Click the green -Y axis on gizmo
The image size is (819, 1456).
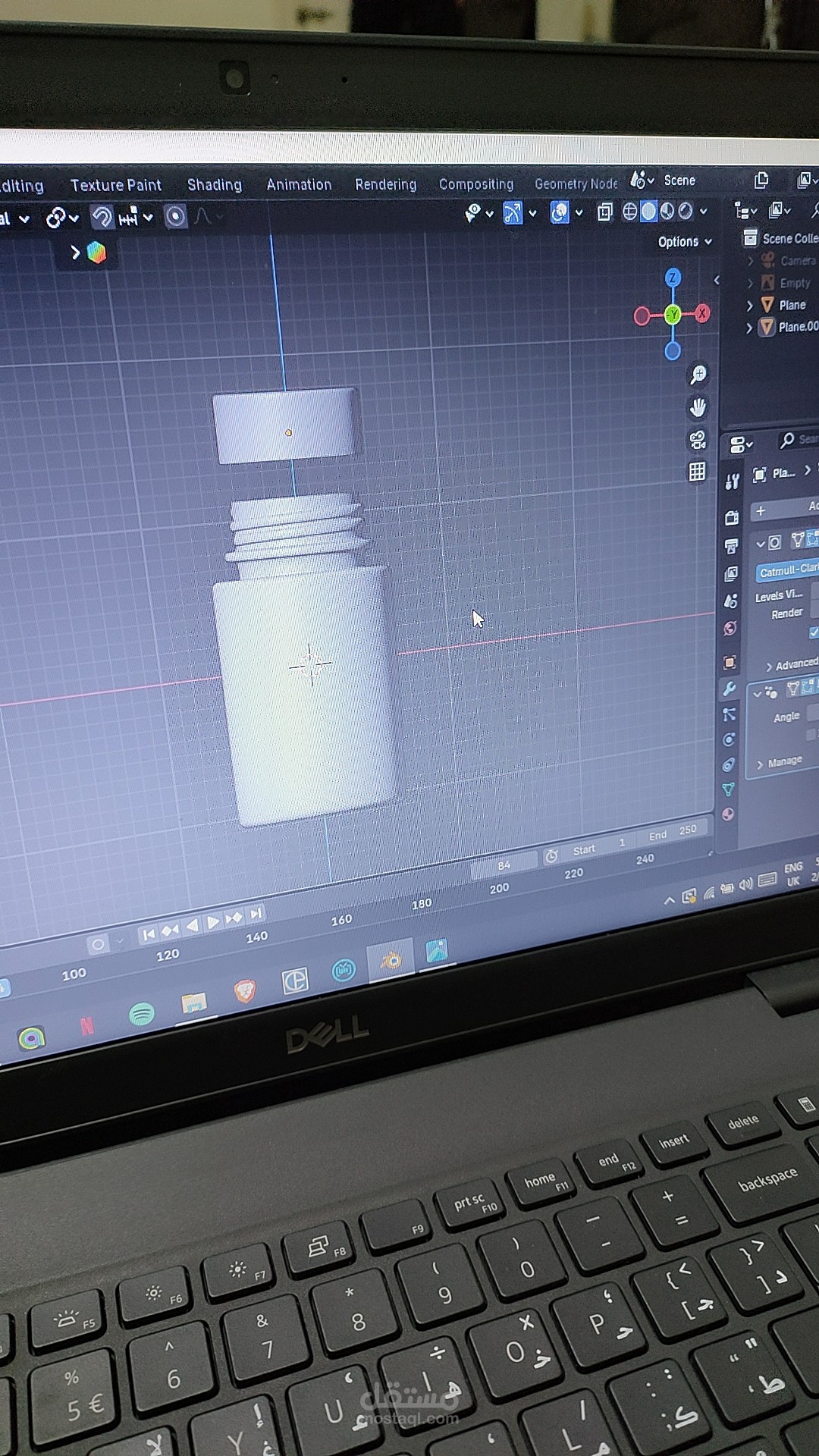click(672, 315)
